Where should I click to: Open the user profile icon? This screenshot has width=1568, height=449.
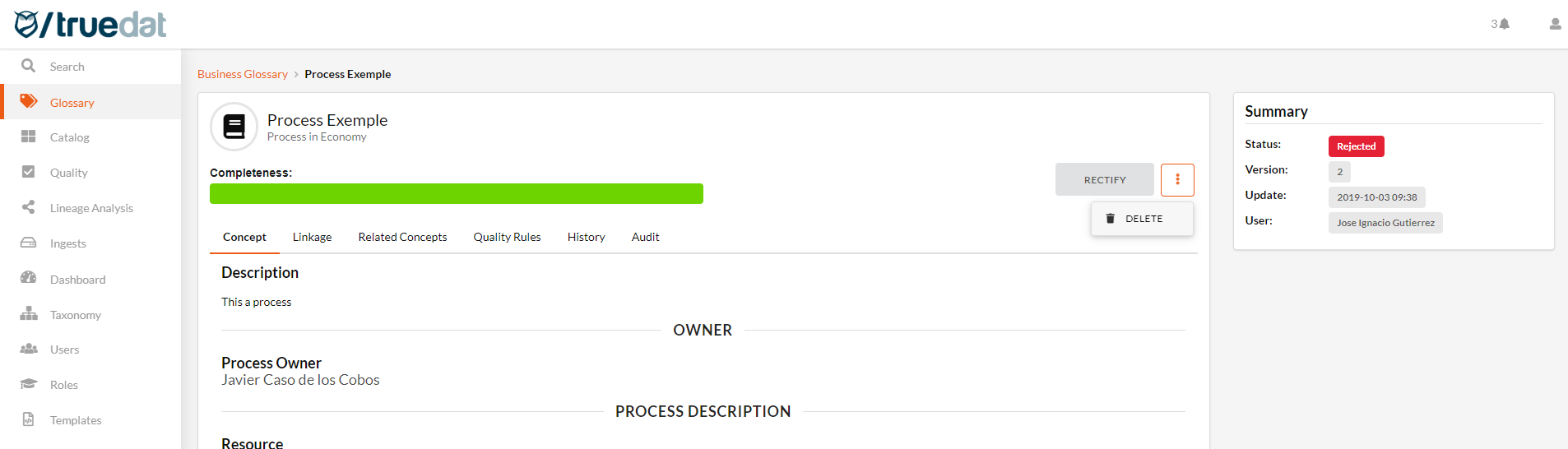pyautogui.click(x=1555, y=24)
